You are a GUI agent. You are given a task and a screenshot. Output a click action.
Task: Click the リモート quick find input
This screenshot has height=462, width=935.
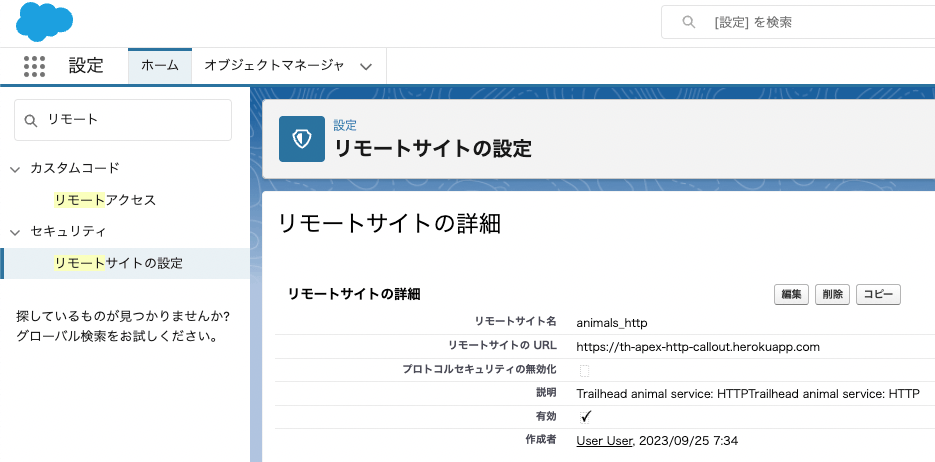tap(123, 120)
